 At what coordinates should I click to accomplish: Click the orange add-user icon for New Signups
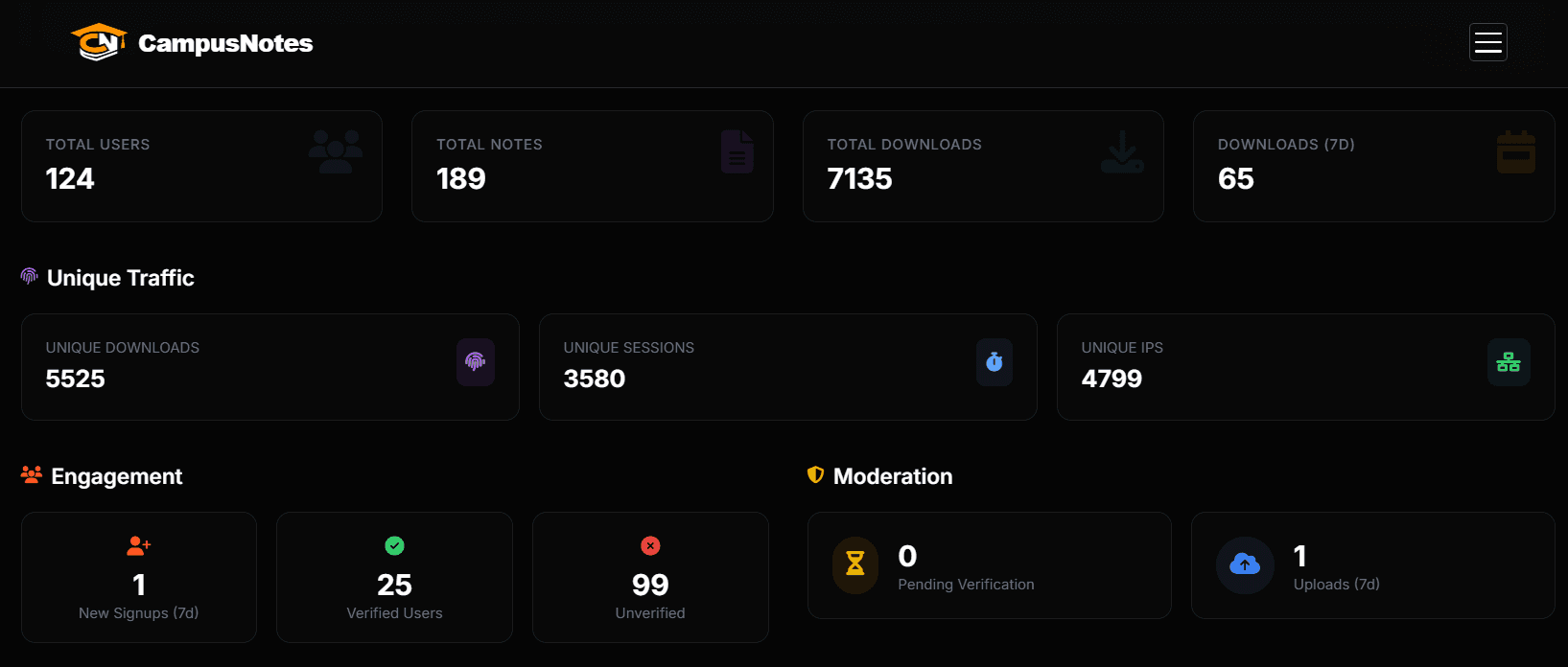point(139,545)
